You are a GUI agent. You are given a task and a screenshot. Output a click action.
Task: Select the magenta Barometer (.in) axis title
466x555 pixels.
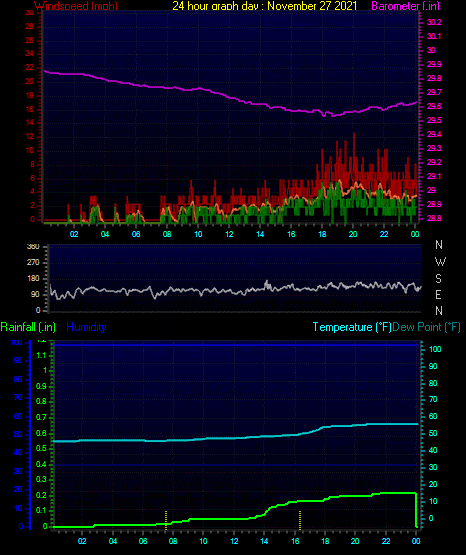tap(405, 6)
